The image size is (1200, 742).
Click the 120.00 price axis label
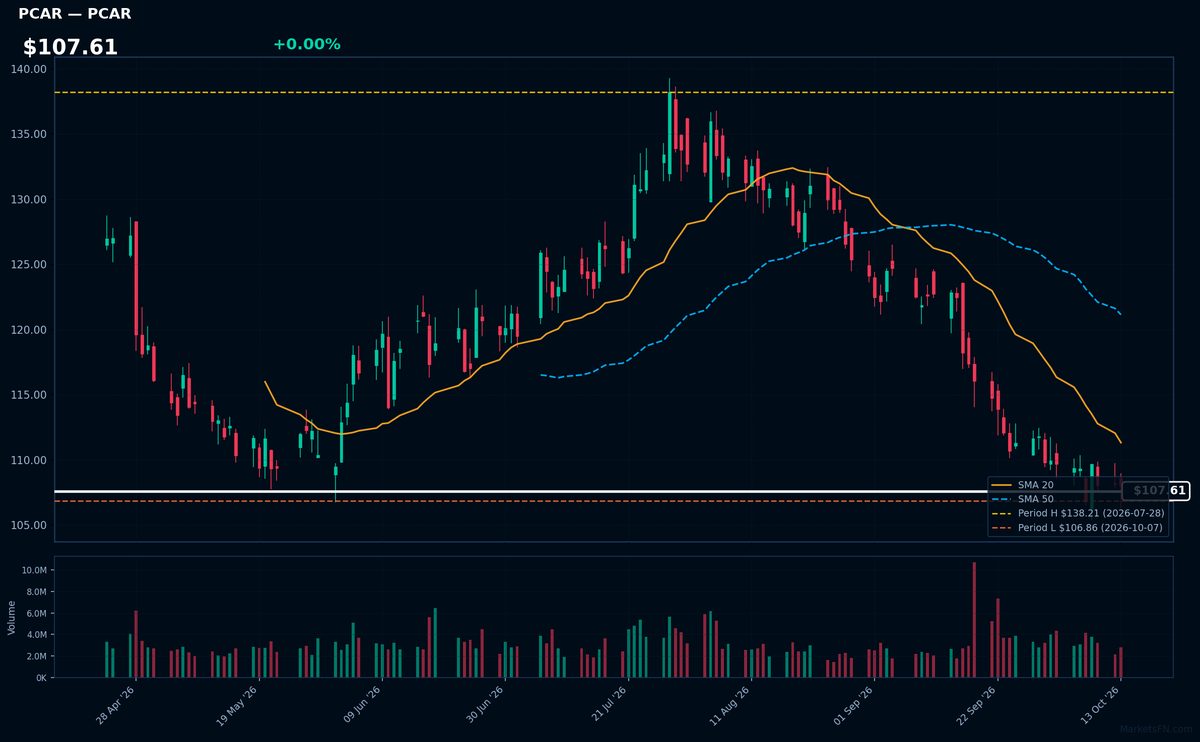(x=30, y=330)
